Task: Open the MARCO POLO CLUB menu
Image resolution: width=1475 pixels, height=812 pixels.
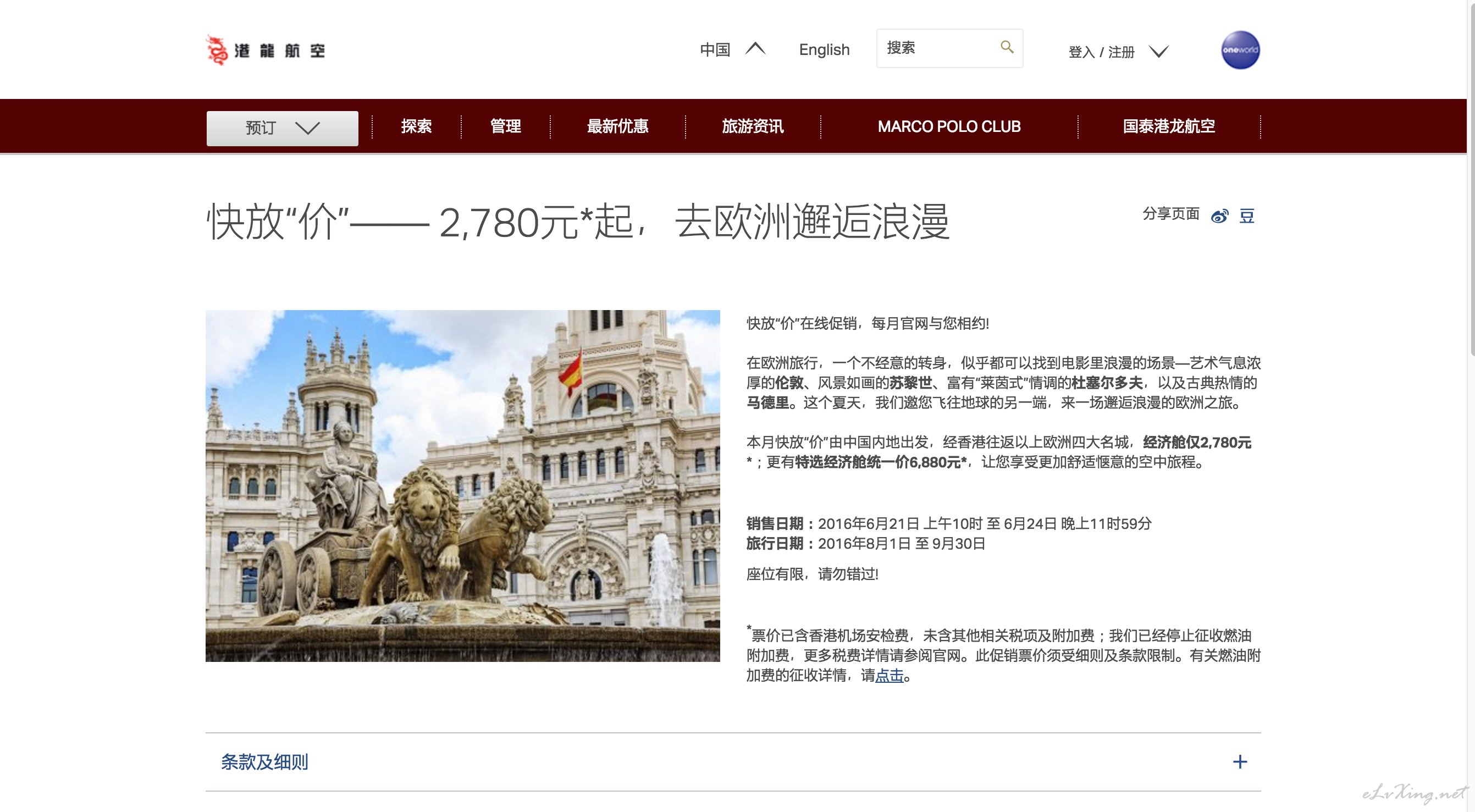Action: (949, 126)
